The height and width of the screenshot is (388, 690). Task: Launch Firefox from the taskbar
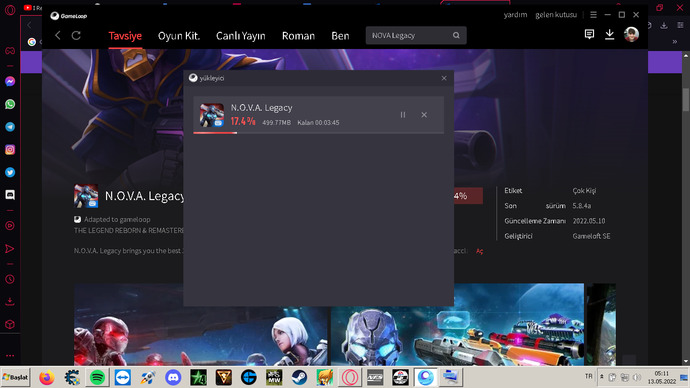[x=47, y=377]
